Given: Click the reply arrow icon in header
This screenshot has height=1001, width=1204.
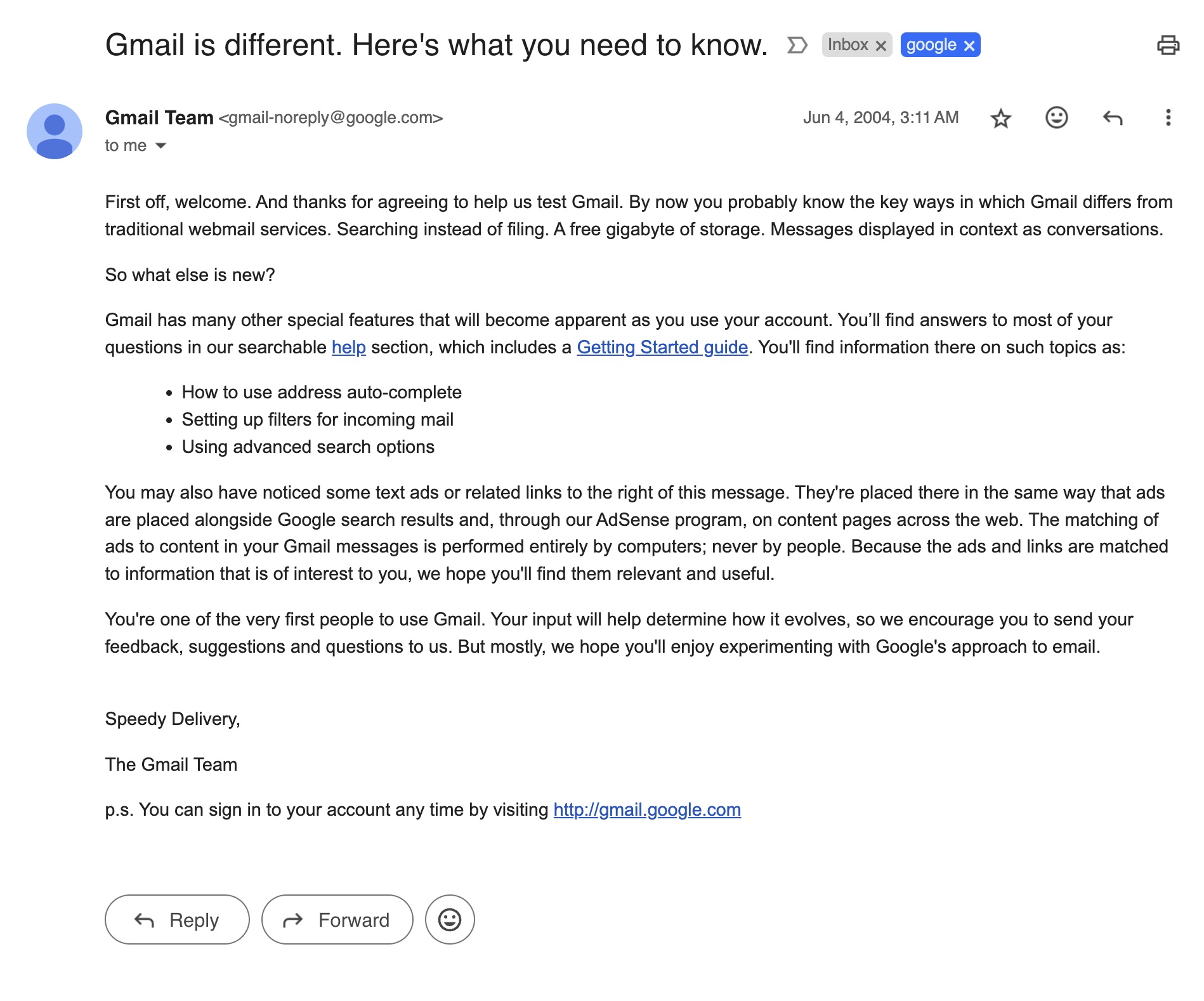Looking at the screenshot, I should coord(1112,118).
